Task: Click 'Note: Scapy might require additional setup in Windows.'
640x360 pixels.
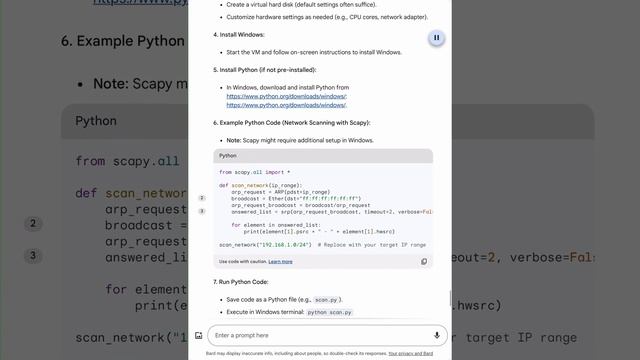Action: click(x=300, y=140)
